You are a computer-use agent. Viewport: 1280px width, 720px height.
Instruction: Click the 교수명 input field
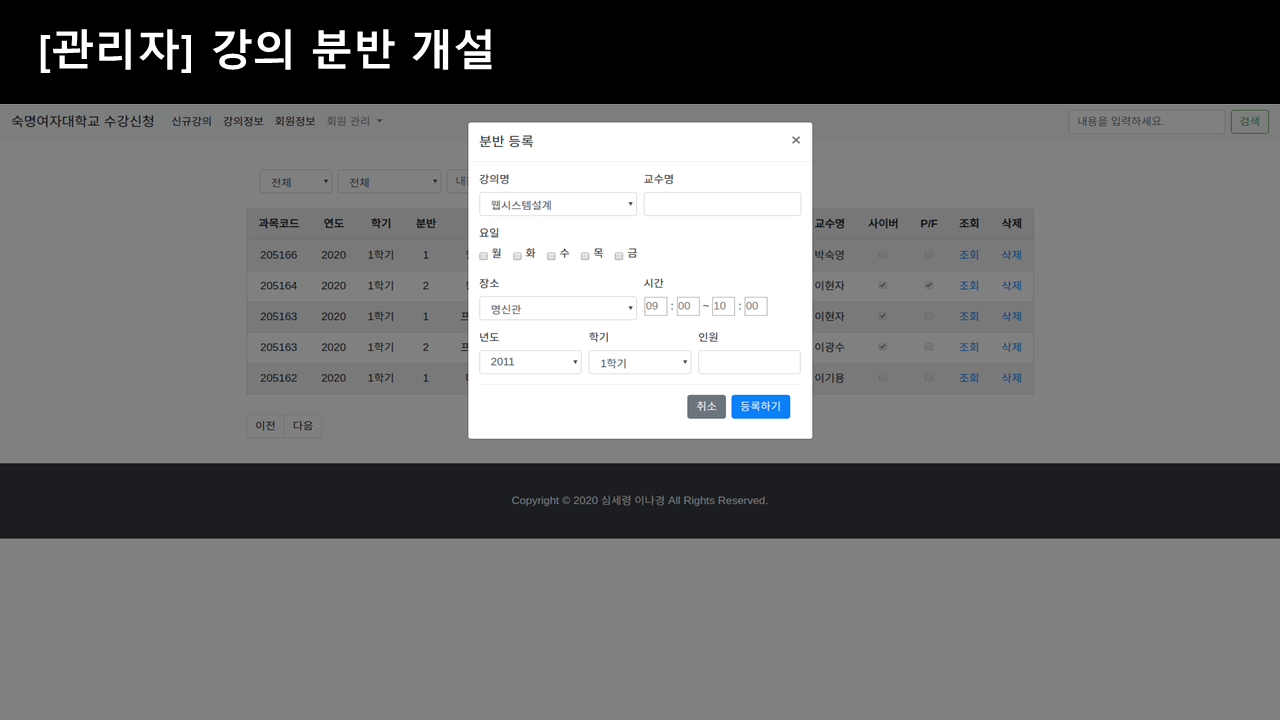(722, 204)
